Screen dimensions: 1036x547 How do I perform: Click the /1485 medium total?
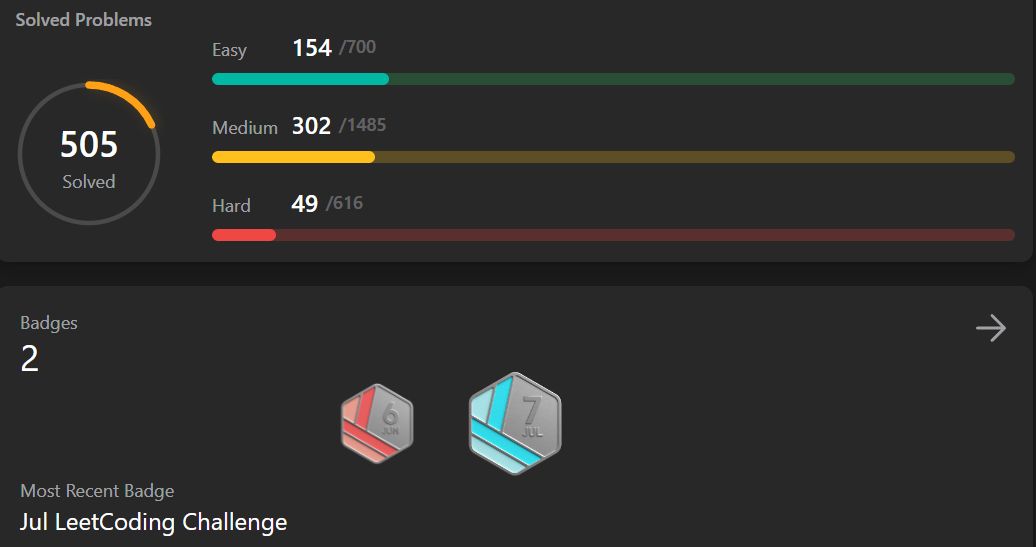[363, 125]
